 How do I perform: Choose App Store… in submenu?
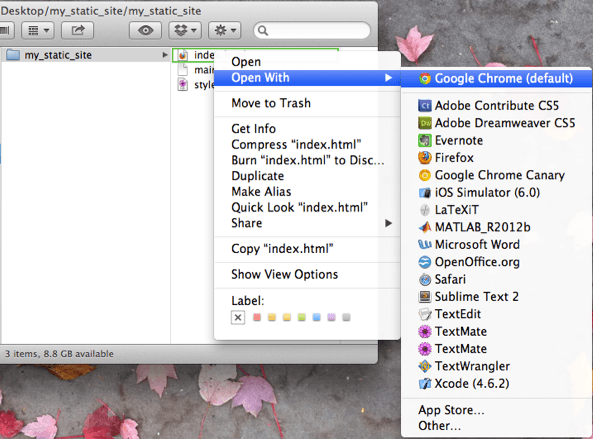[x=496, y=410]
